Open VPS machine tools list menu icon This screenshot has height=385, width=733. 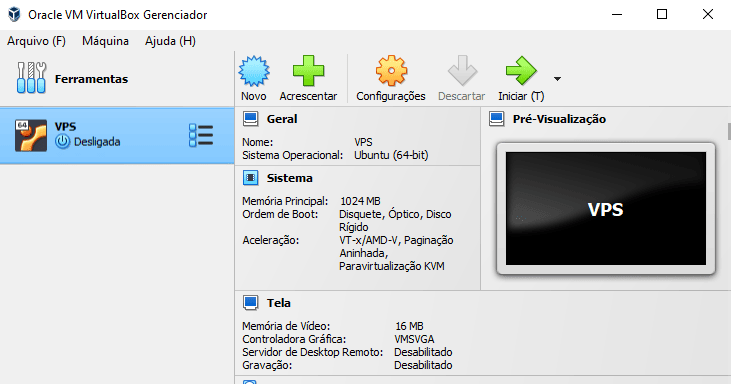pos(201,135)
